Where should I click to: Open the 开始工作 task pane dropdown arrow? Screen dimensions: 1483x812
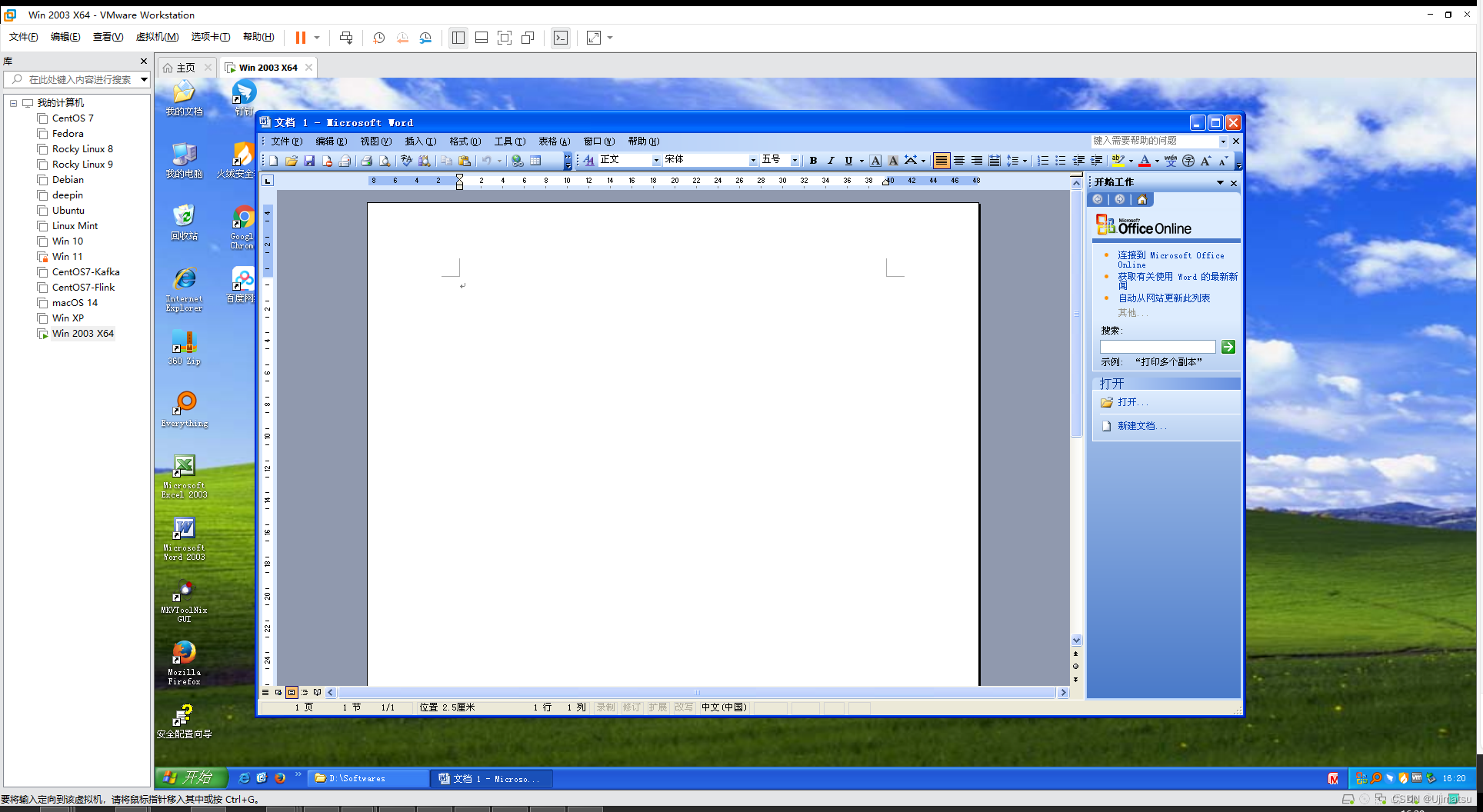click(x=1220, y=182)
